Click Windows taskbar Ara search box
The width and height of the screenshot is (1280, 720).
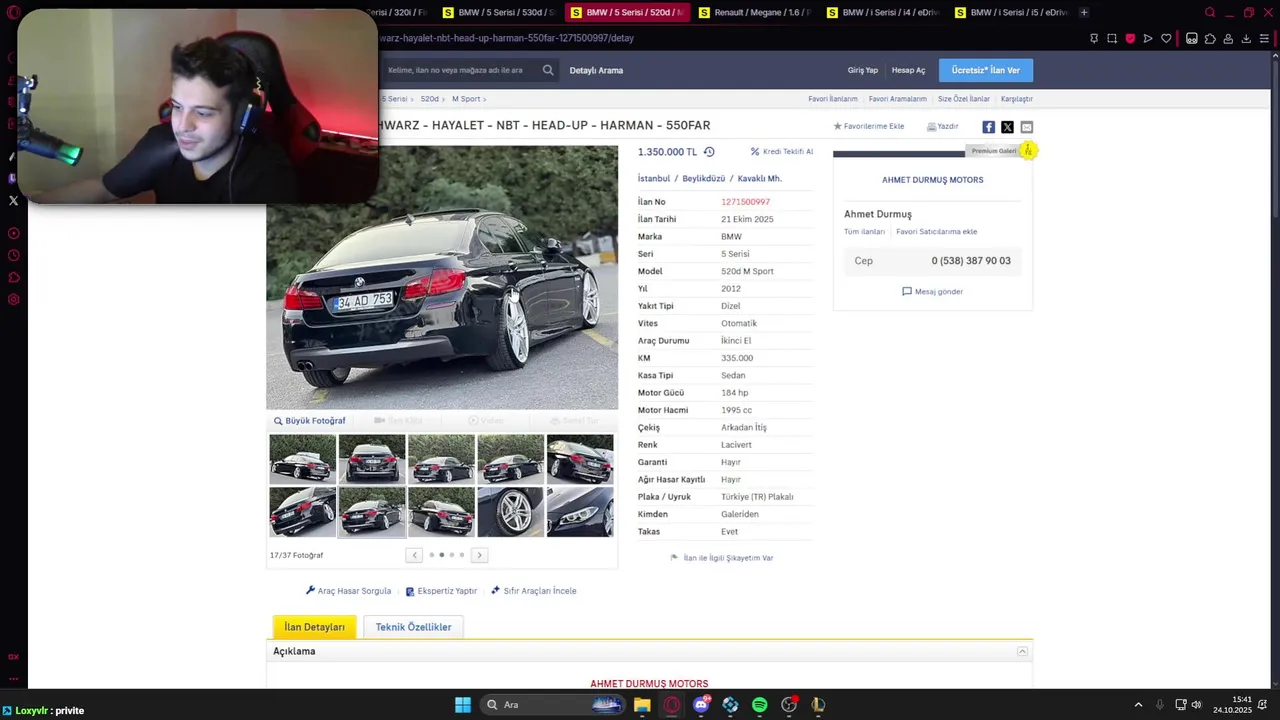pyautogui.click(x=553, y=705)
